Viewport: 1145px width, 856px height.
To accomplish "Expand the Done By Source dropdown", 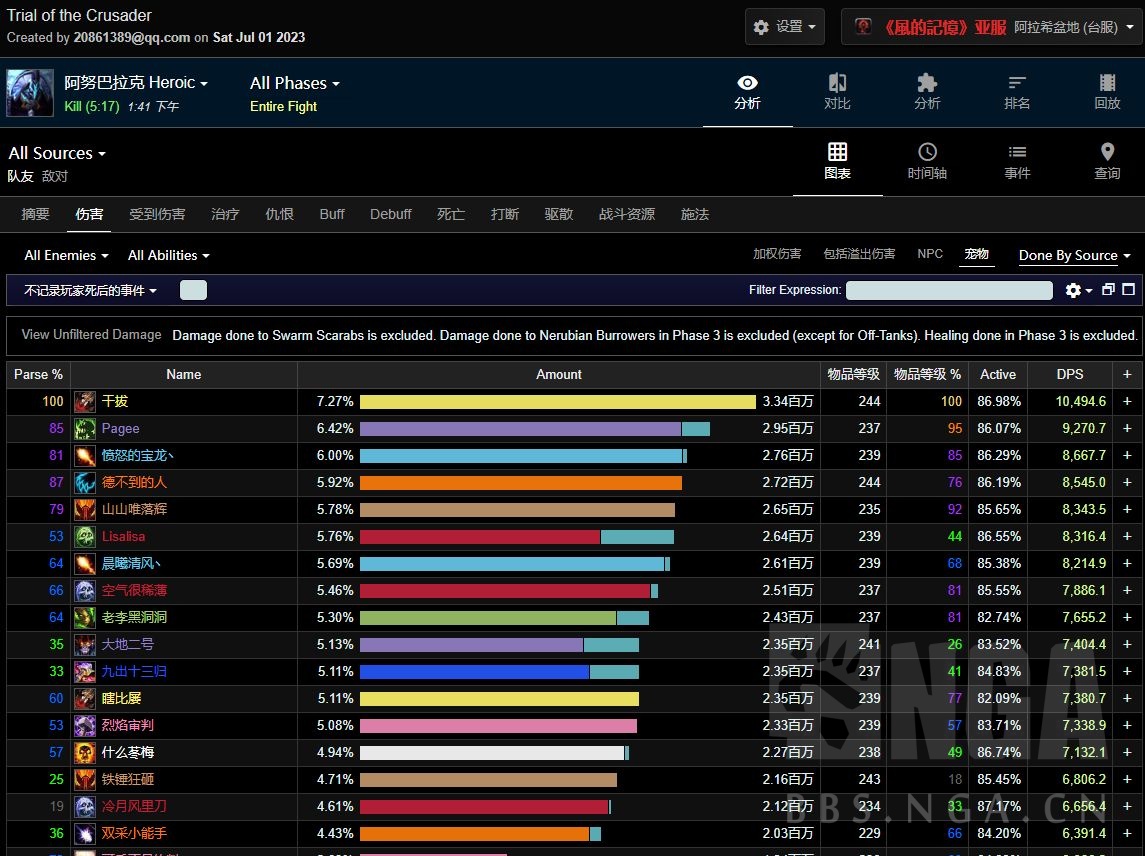I will pos(1074,255).
